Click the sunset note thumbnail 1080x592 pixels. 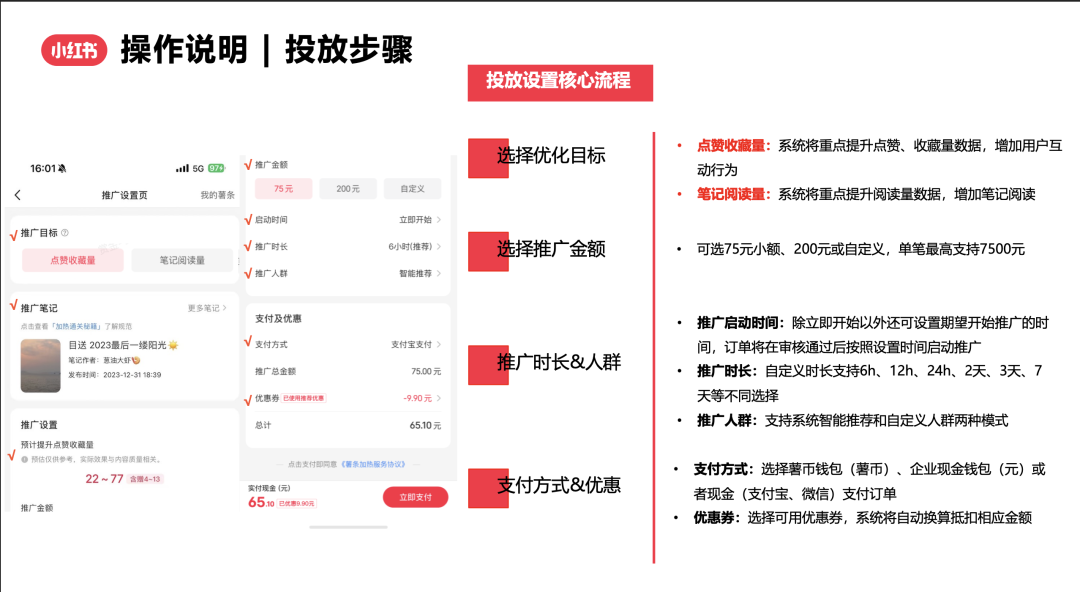coord(41,366)
